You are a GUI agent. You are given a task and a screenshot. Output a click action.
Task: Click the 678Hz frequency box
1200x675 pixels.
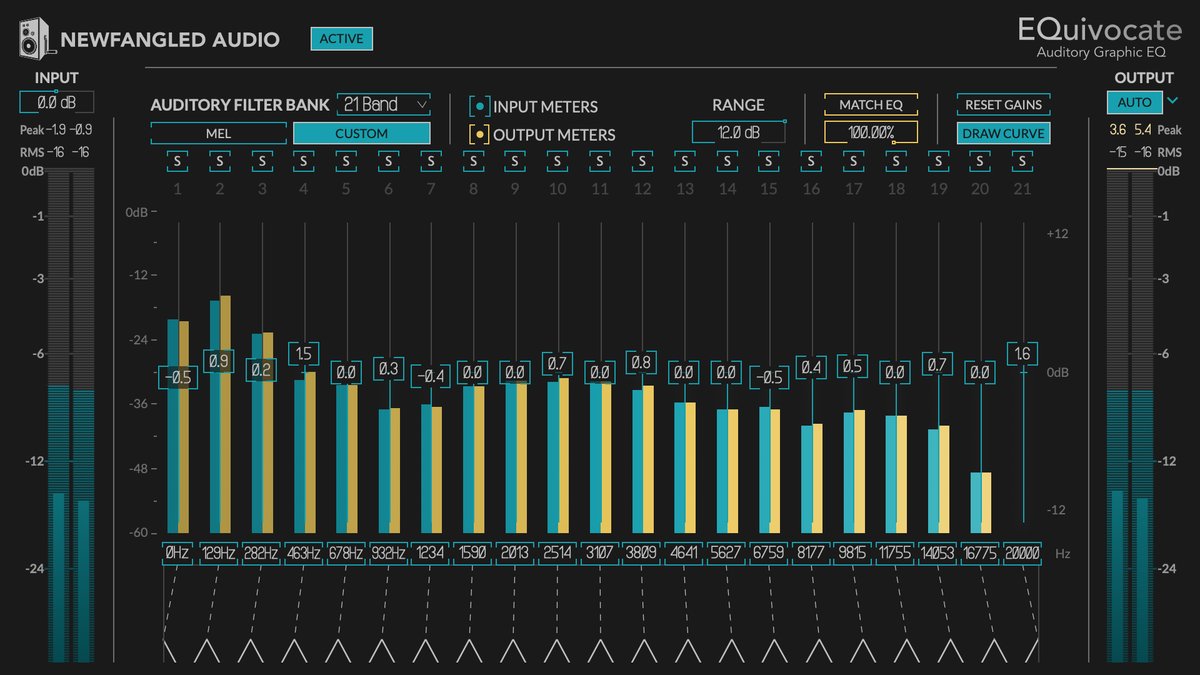pos(346,553)
